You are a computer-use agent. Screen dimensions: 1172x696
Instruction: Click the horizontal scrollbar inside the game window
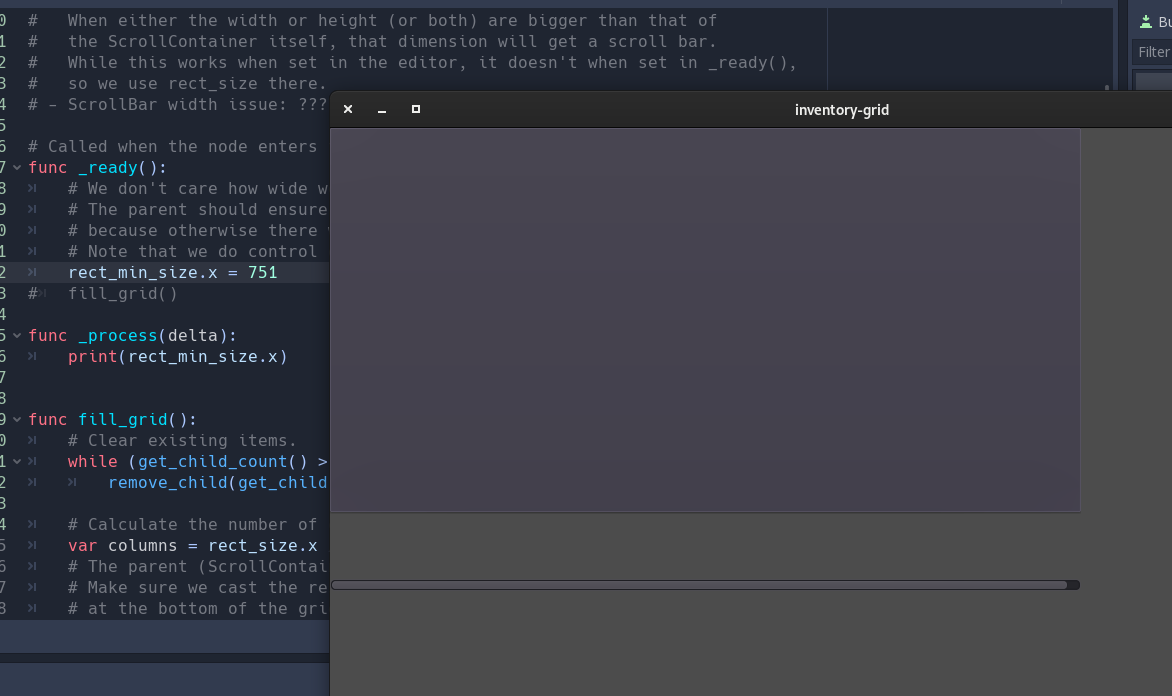click(700, 584)
